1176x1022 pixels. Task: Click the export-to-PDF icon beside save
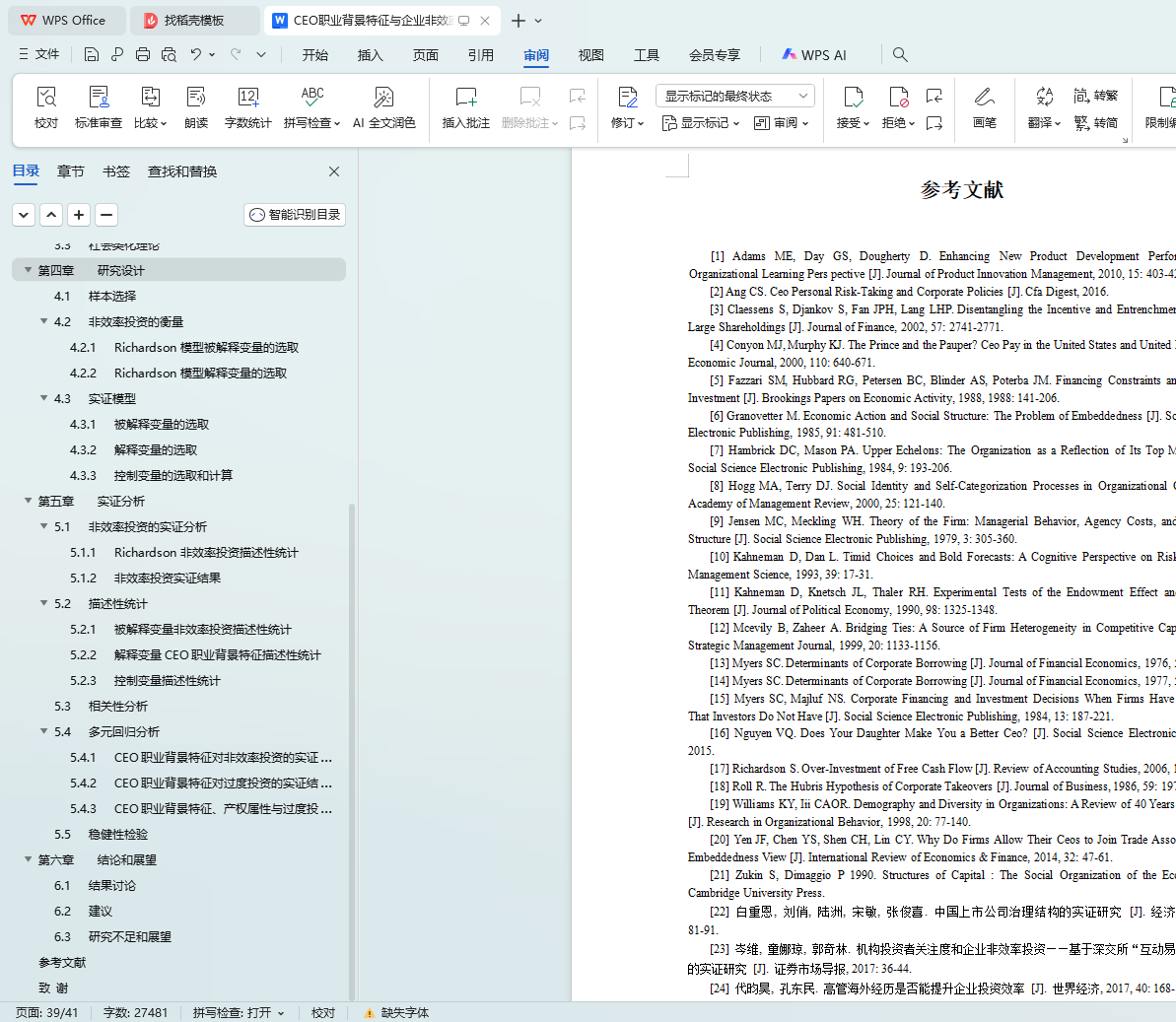coord(117,54)
